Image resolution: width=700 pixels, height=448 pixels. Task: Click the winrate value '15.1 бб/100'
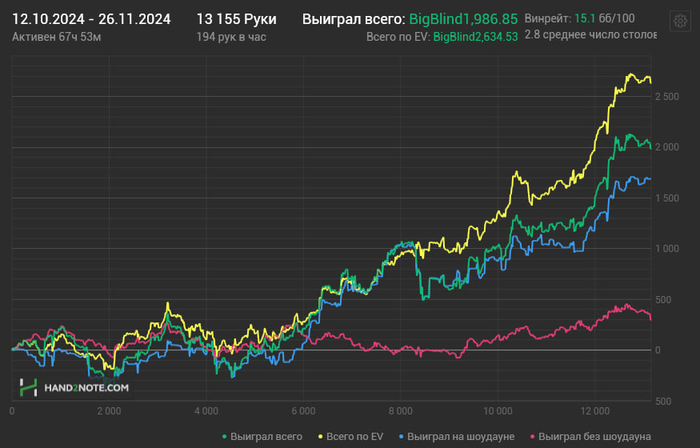[604, 19]
